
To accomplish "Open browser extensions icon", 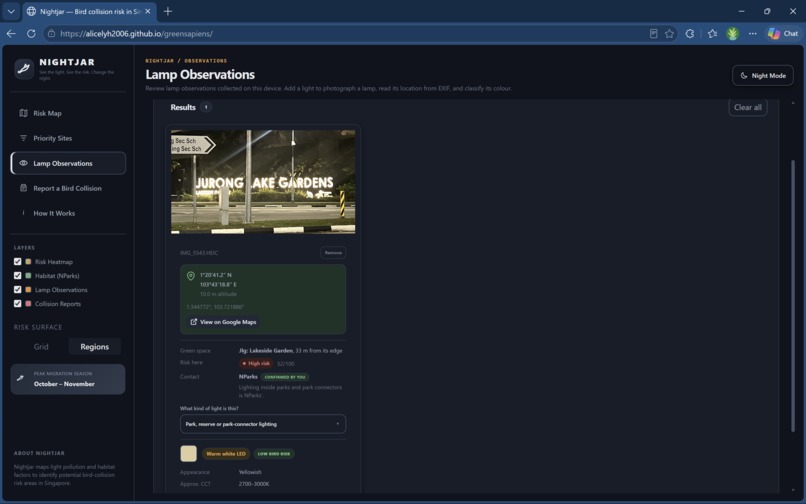I will pyautogui.click(x=690, y=33).
